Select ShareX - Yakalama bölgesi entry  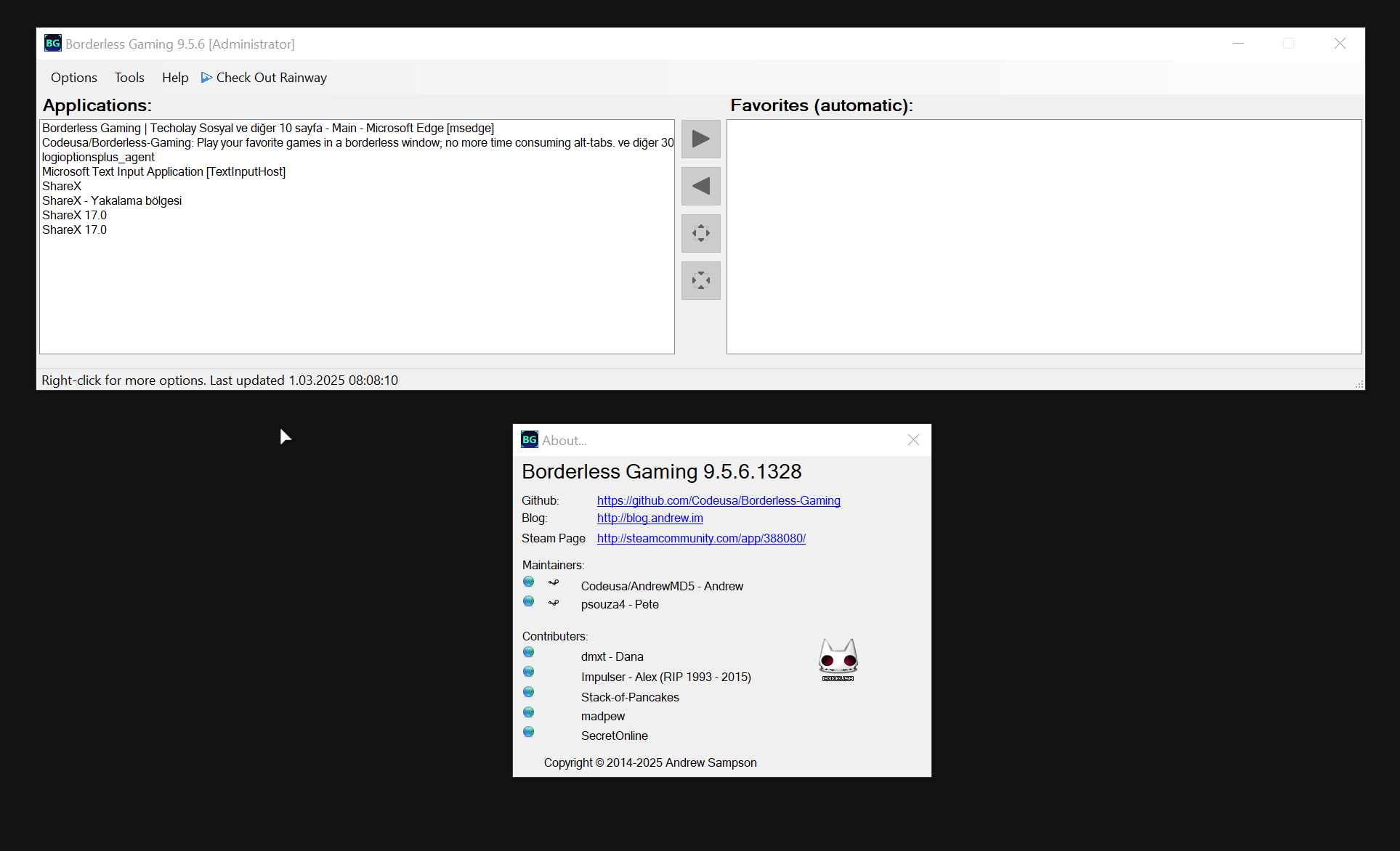357,200
